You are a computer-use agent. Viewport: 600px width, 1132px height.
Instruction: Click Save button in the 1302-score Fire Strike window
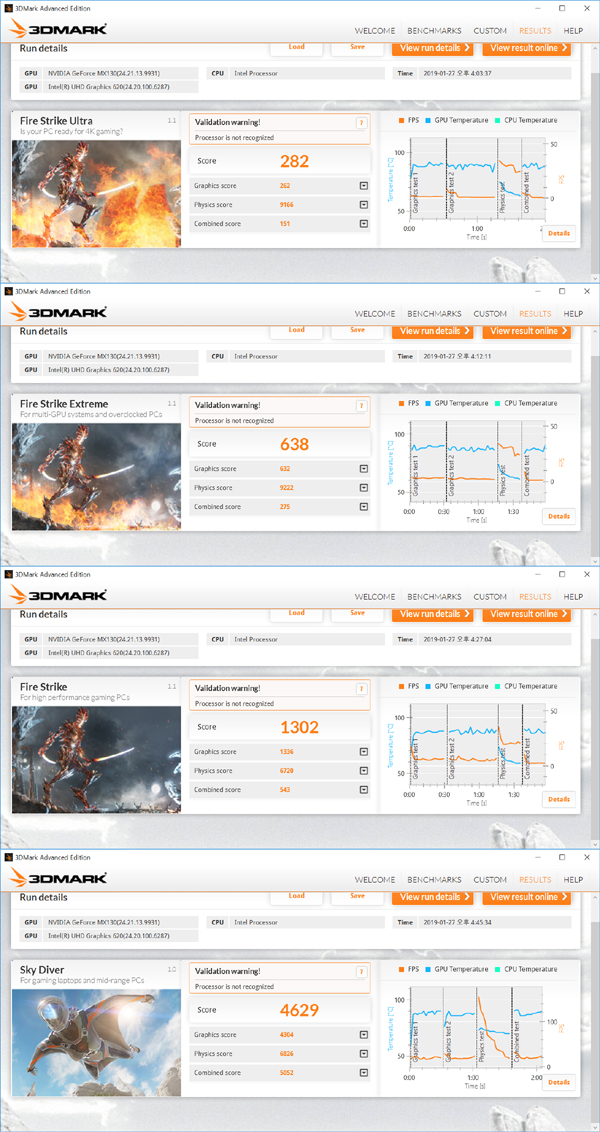357,614
